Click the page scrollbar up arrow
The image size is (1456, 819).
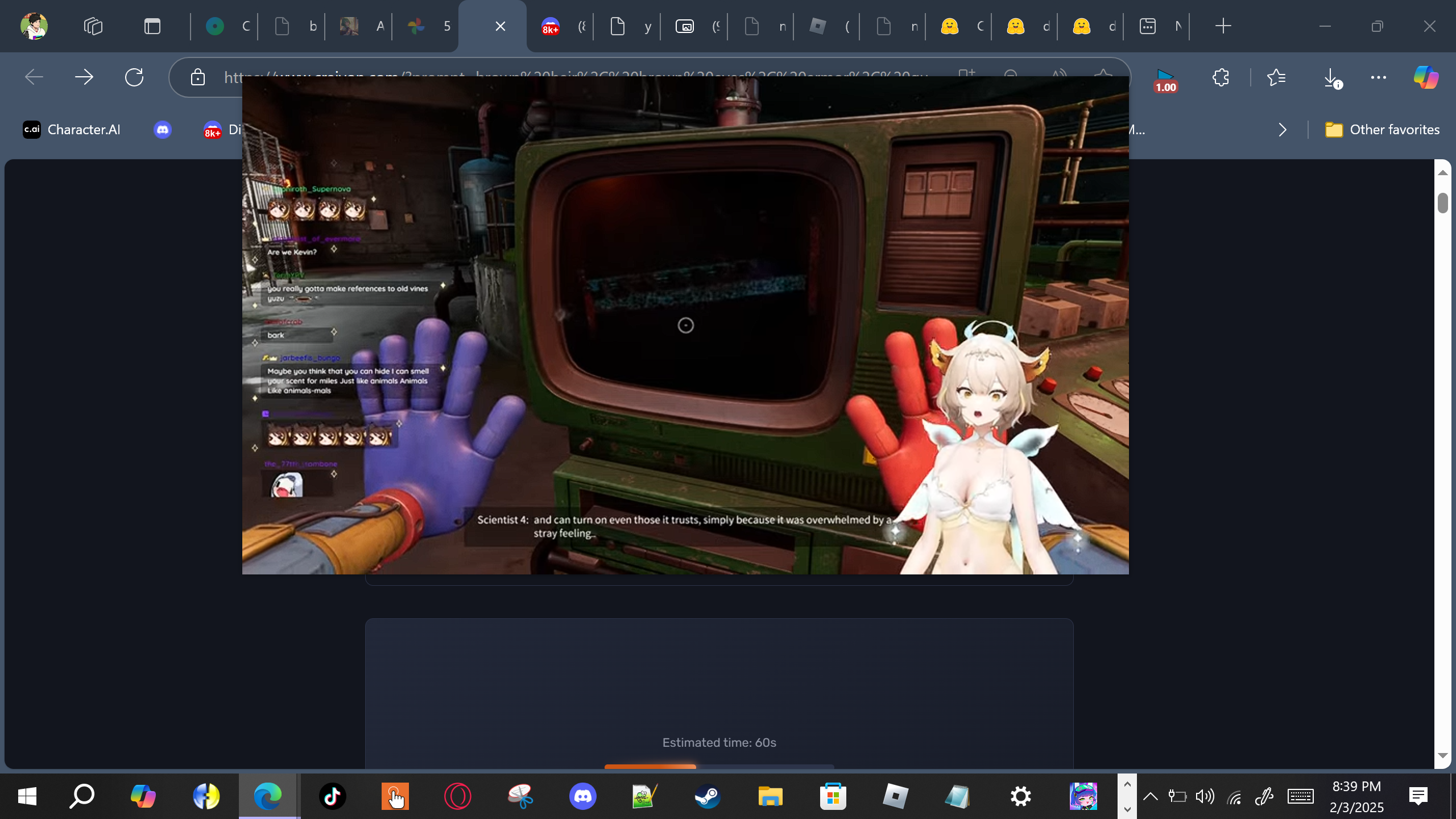(1443, 172)
